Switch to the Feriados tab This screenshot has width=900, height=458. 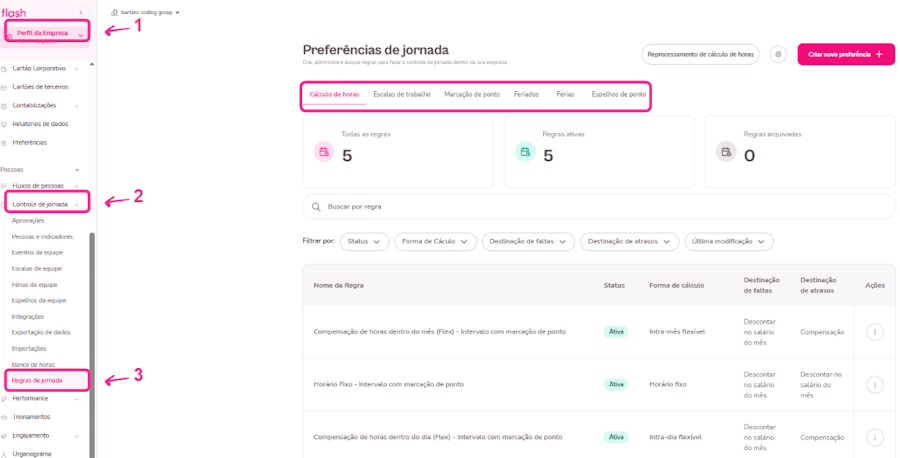tap(526, 94)
